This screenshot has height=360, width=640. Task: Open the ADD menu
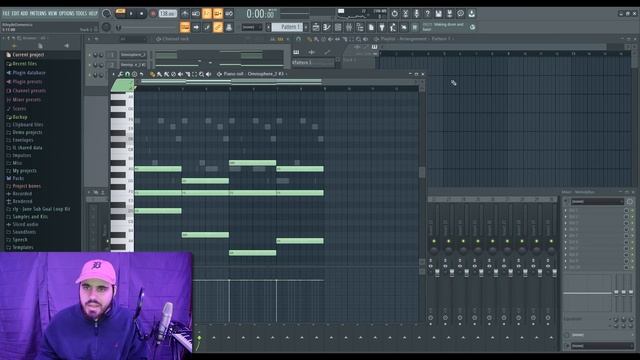coord(24,13)
